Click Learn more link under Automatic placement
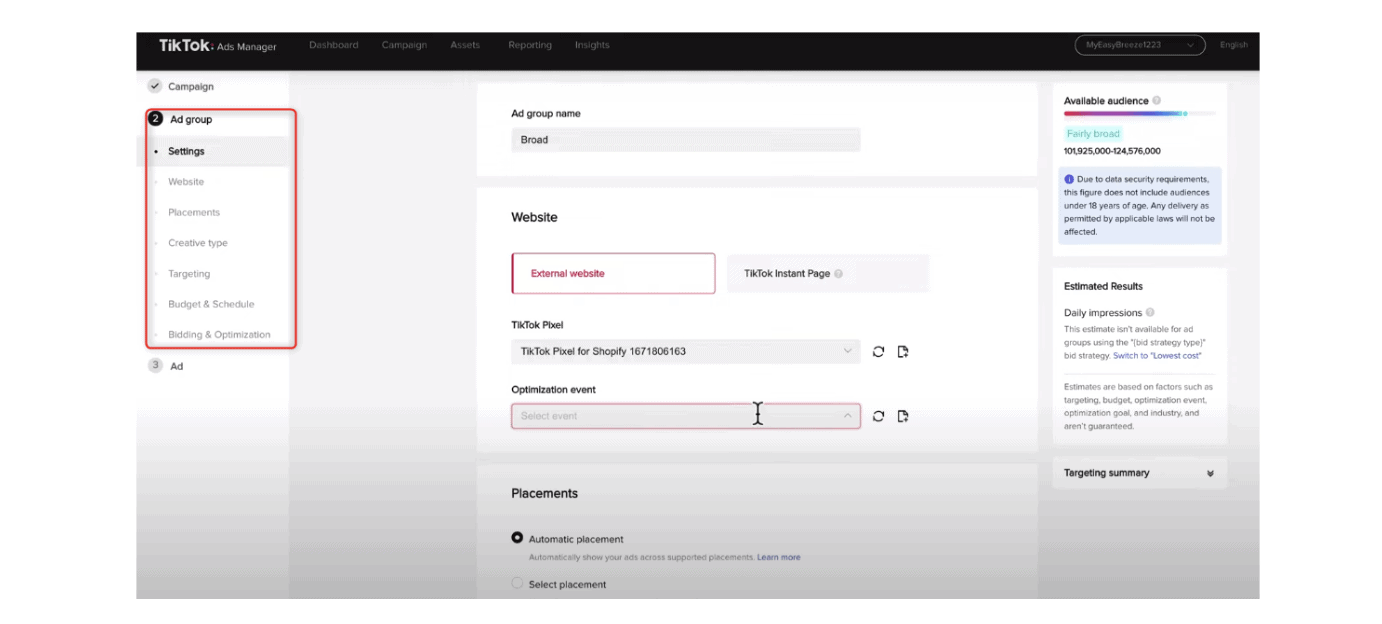 778,557
